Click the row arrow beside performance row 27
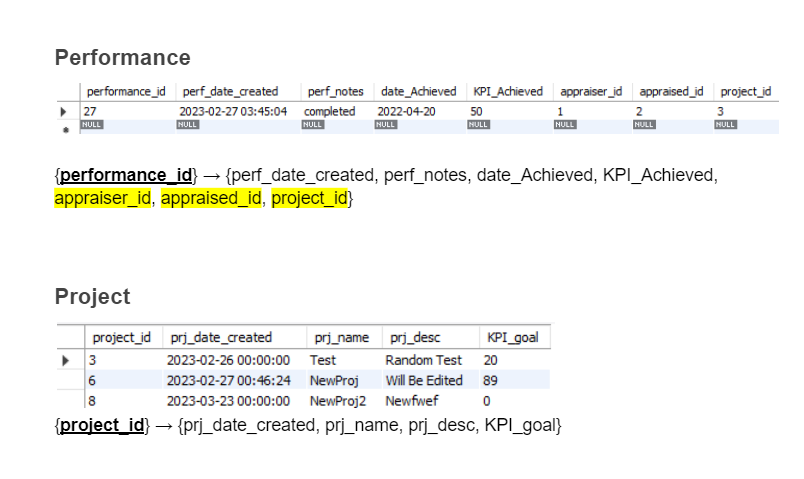 (64, 111)
